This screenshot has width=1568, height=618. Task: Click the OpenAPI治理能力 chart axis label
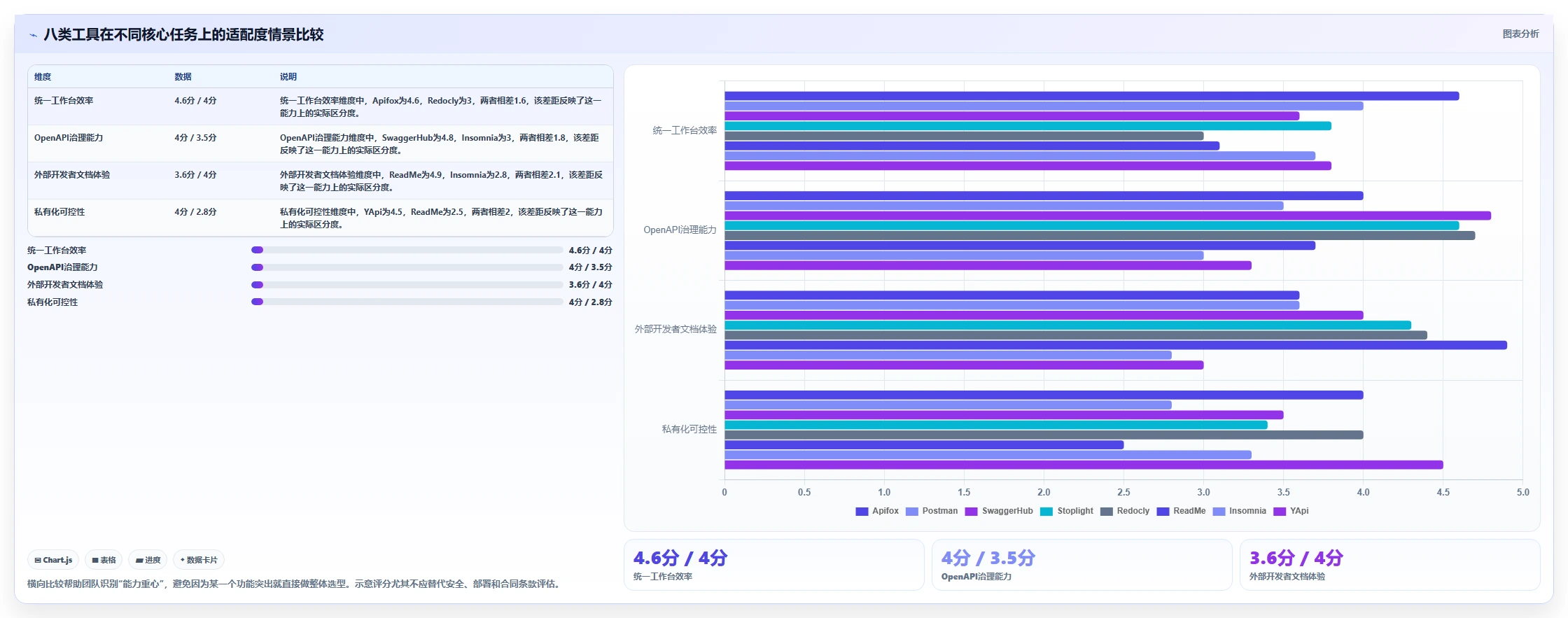680,230
